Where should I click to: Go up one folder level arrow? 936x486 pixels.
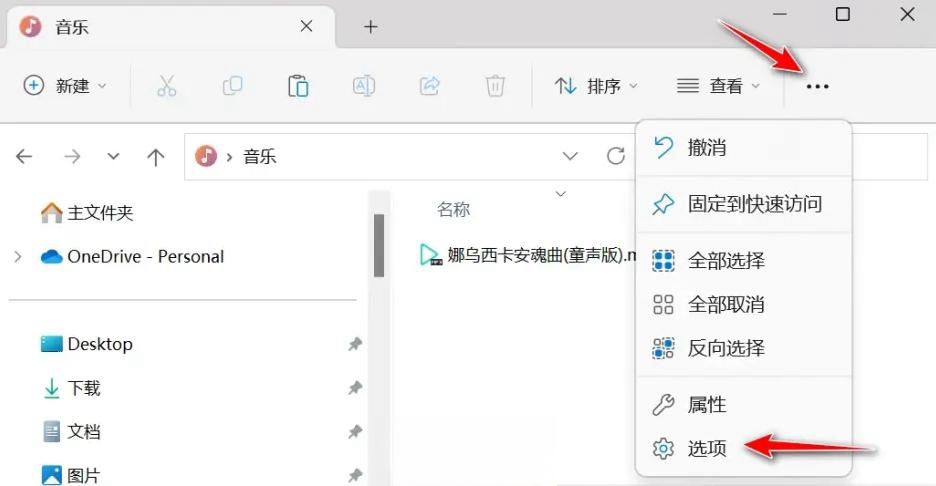[156, 157]
